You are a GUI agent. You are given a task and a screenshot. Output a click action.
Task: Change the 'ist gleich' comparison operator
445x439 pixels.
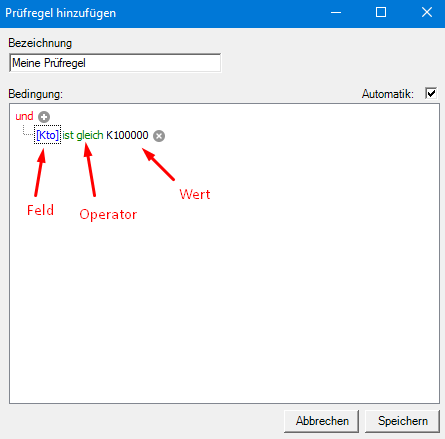(83, 135)
